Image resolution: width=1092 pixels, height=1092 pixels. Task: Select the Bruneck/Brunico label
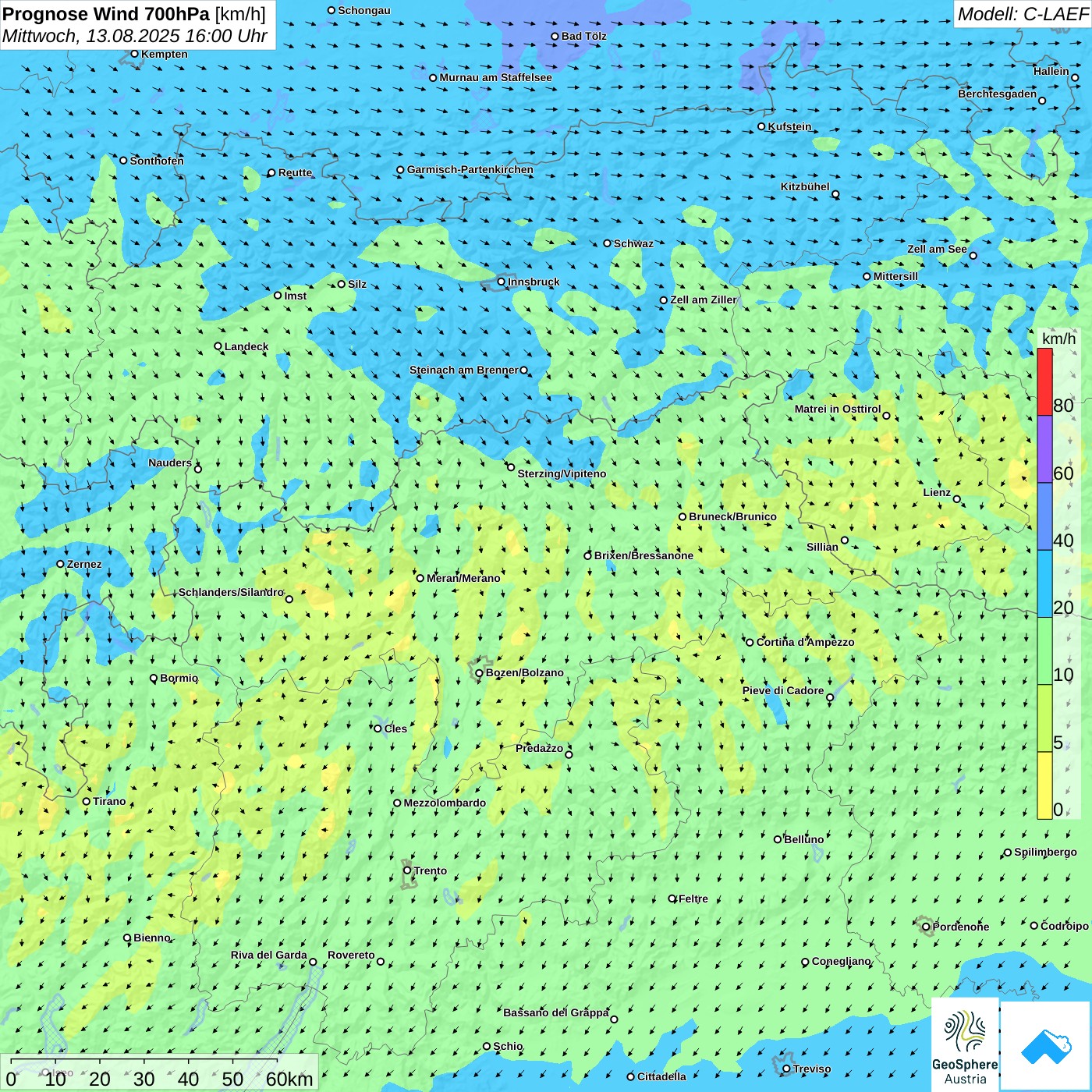pyautogui.click(x=732, y=516)
